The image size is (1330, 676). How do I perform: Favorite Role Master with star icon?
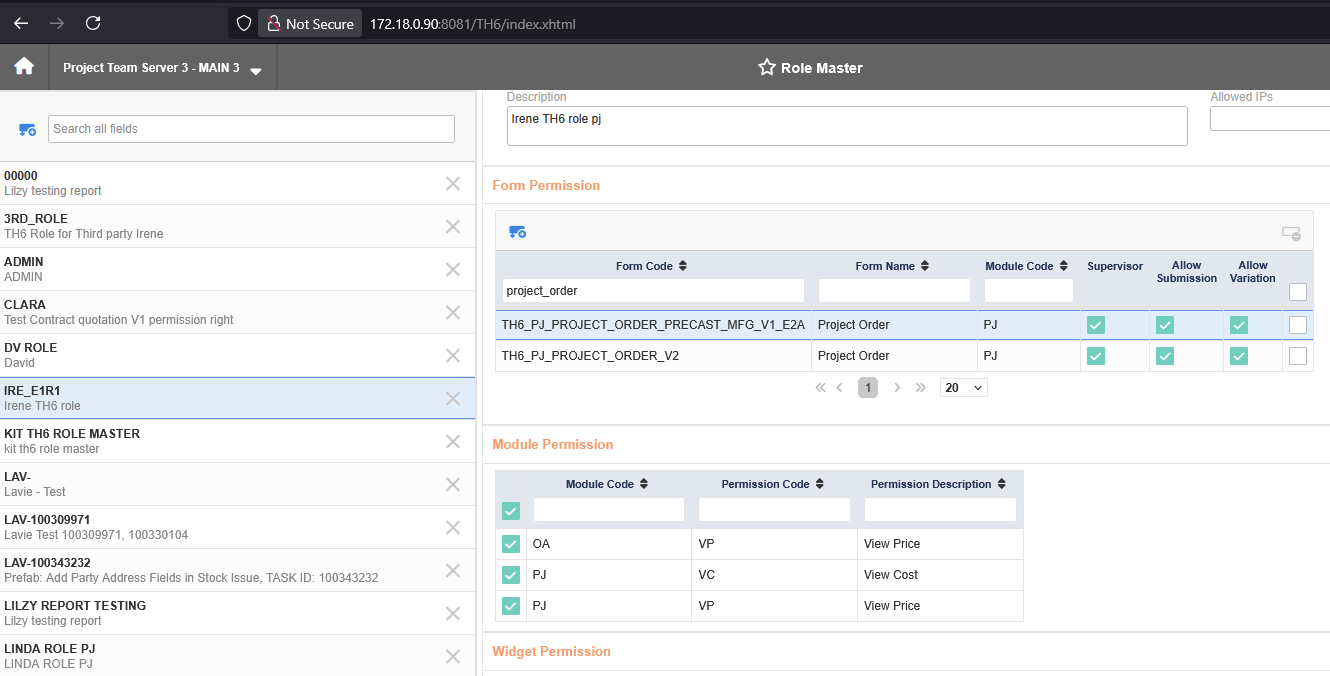767,68
